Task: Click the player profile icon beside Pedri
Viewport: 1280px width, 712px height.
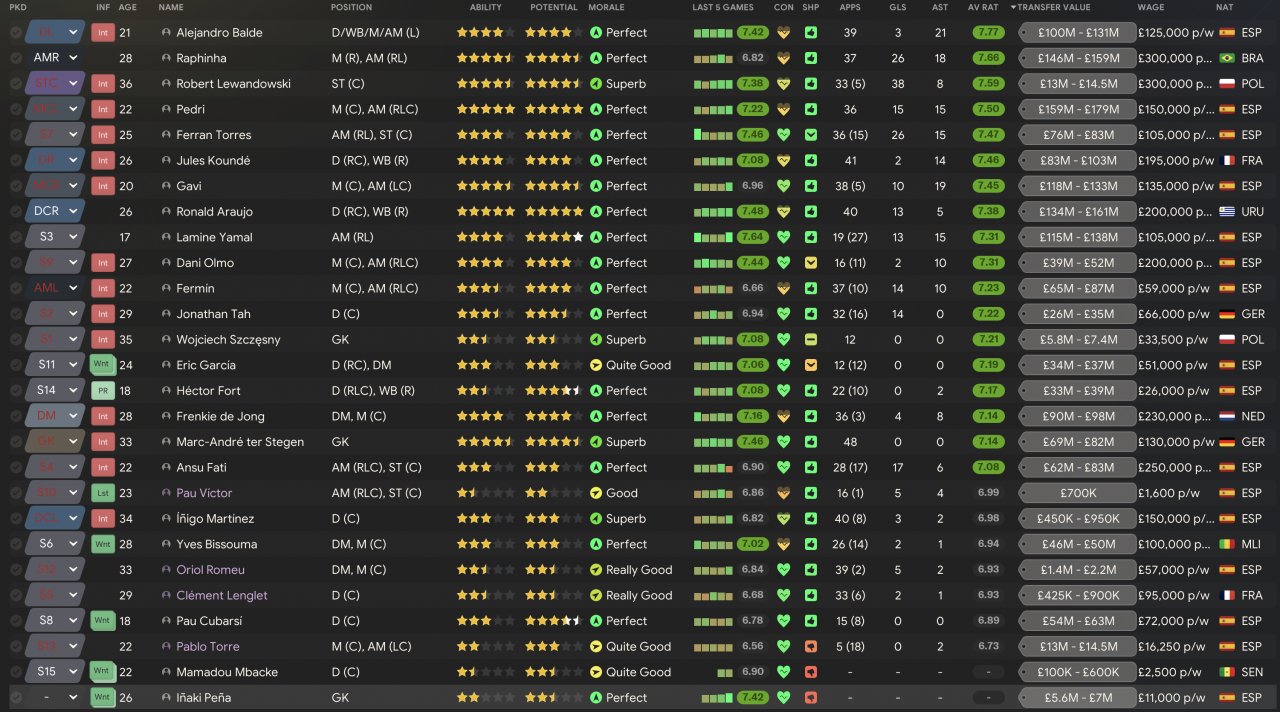Action: [166, 109]
